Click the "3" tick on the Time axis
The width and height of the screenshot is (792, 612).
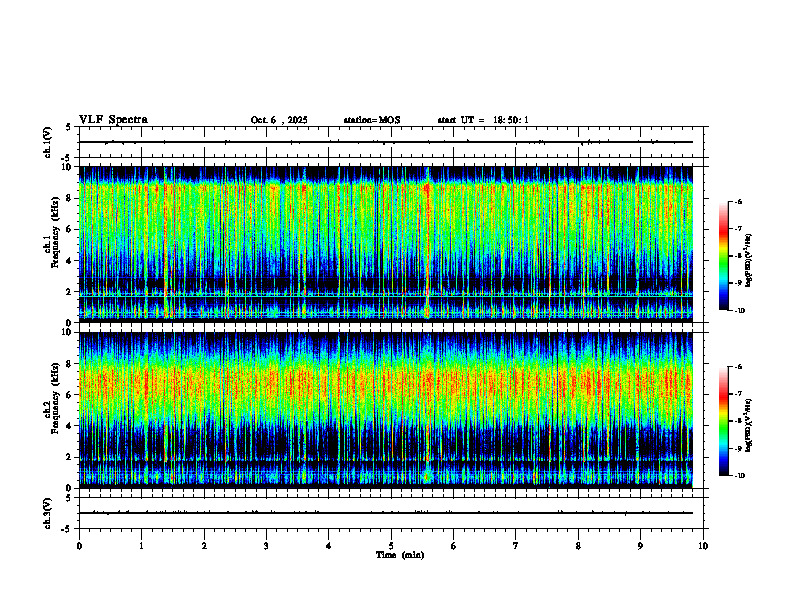266,546
